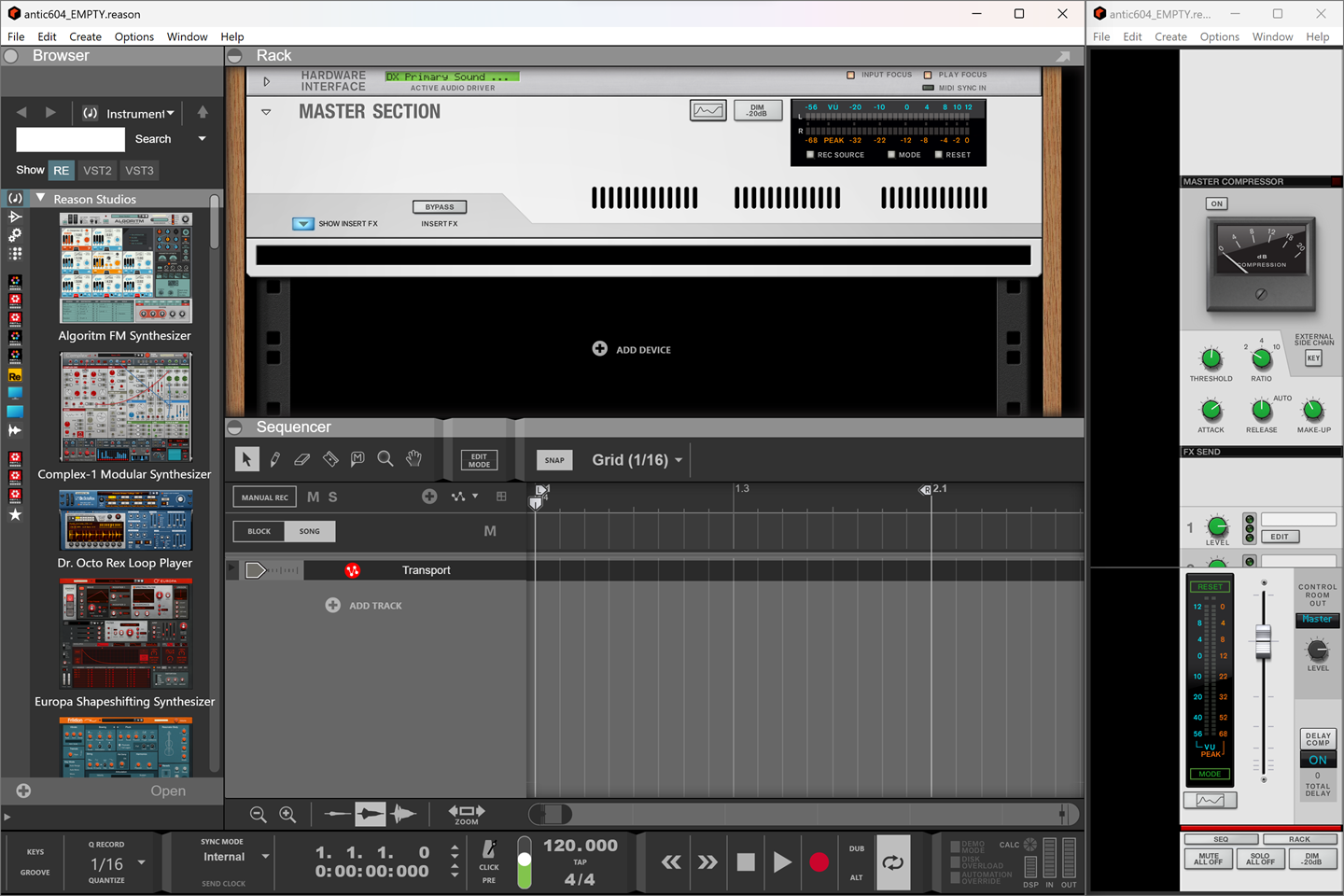
Task: Click the plus icon at browser bottom
Action: pyautogui.click(x=23, y=791)
